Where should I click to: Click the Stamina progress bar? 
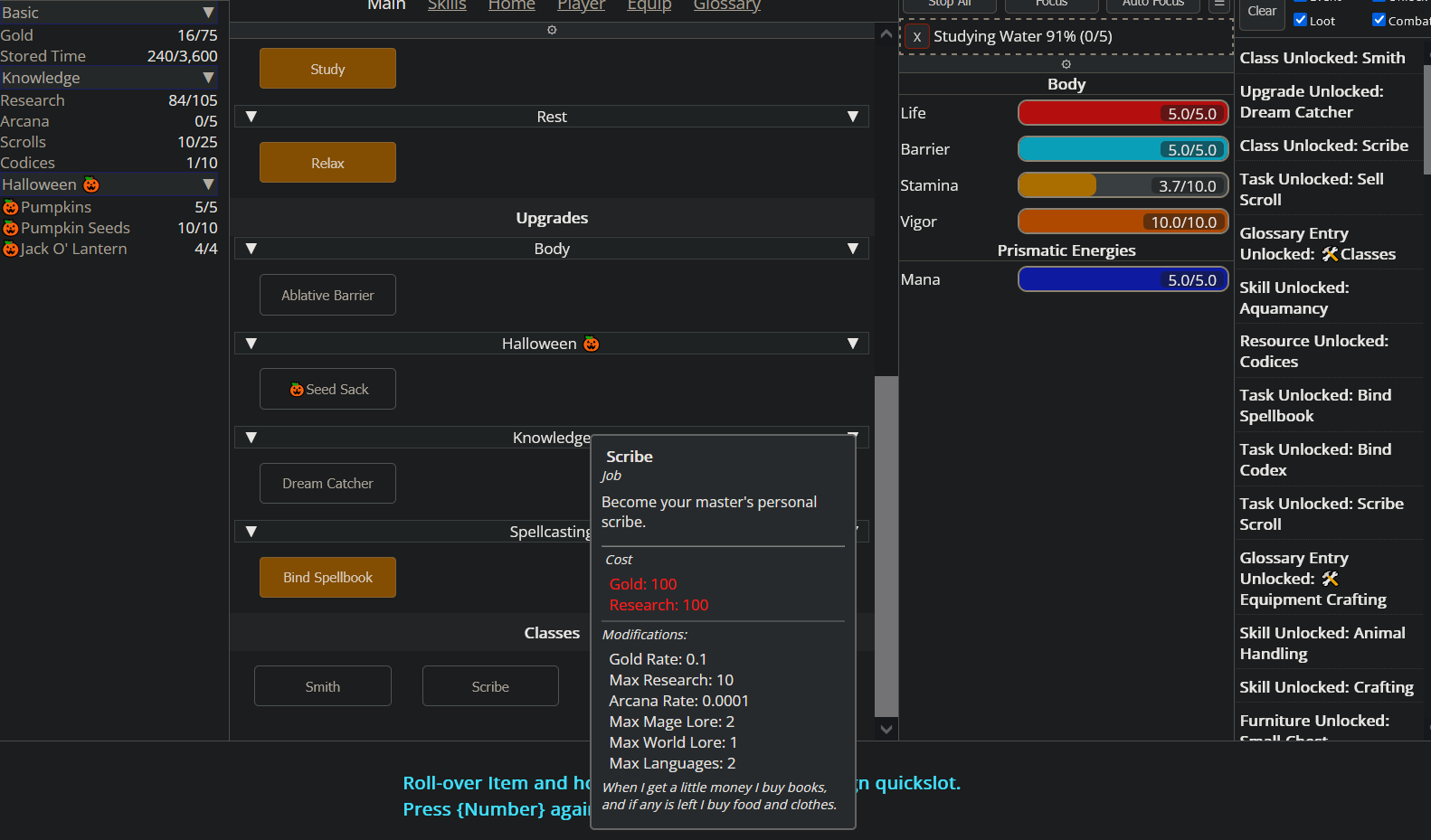point(1123,185)
